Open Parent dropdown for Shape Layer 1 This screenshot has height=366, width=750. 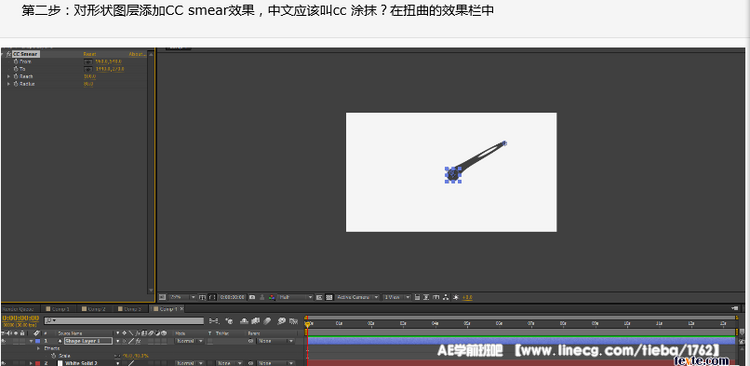click(x=275, y=341)
